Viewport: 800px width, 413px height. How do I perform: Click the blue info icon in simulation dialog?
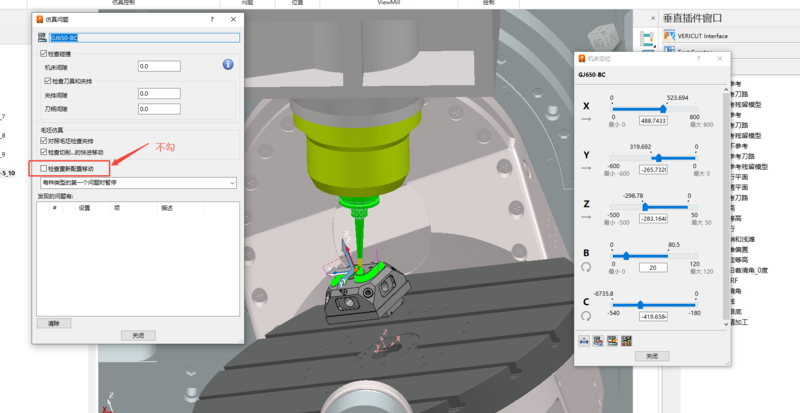228,65
